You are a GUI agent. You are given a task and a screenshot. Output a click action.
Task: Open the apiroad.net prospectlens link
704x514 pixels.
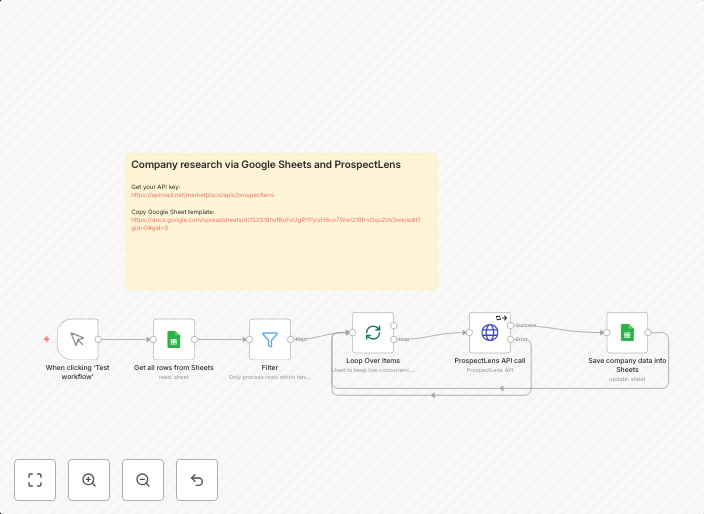202,195
